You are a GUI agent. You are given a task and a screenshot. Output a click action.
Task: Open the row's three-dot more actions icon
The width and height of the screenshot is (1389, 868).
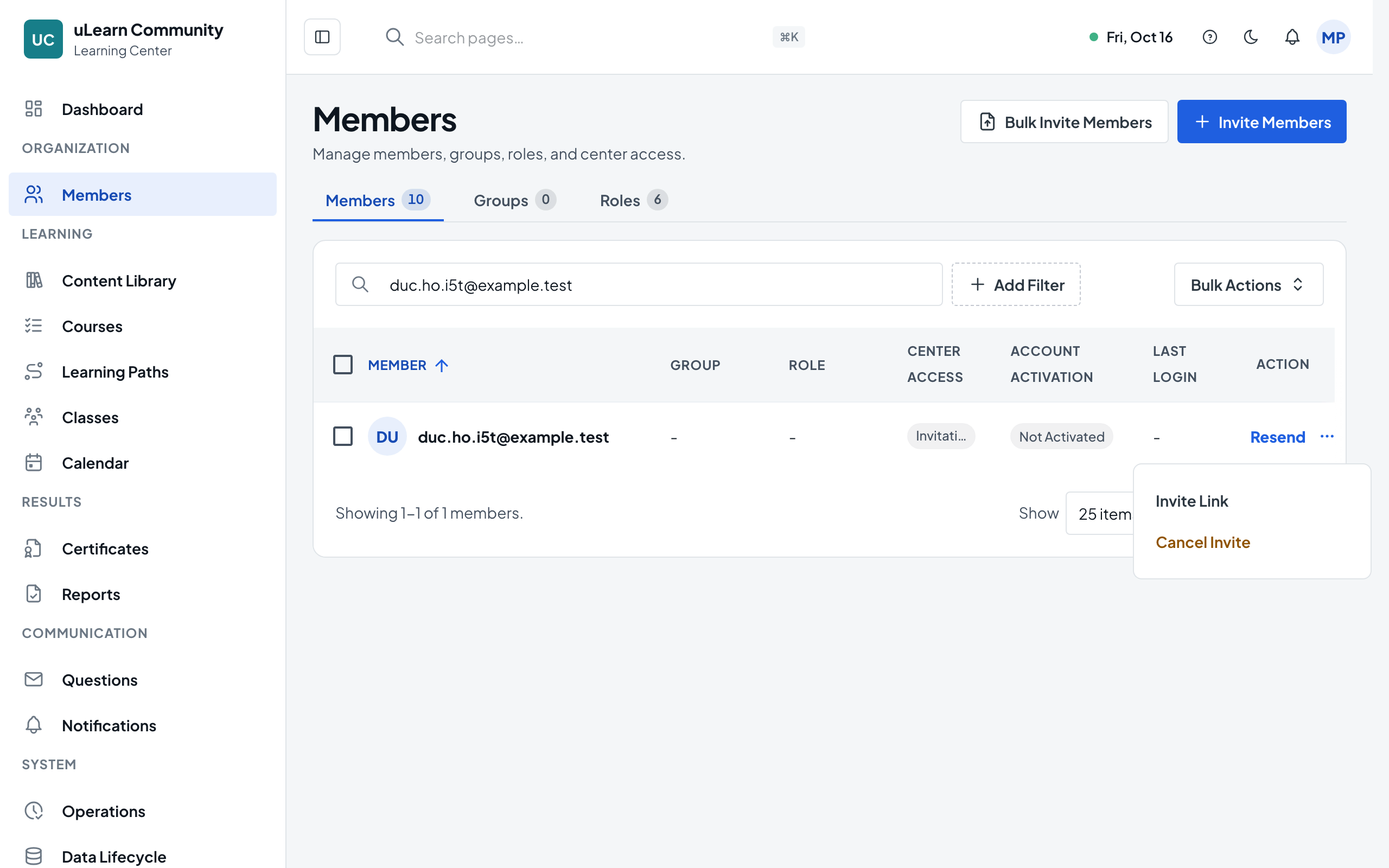1327,436
